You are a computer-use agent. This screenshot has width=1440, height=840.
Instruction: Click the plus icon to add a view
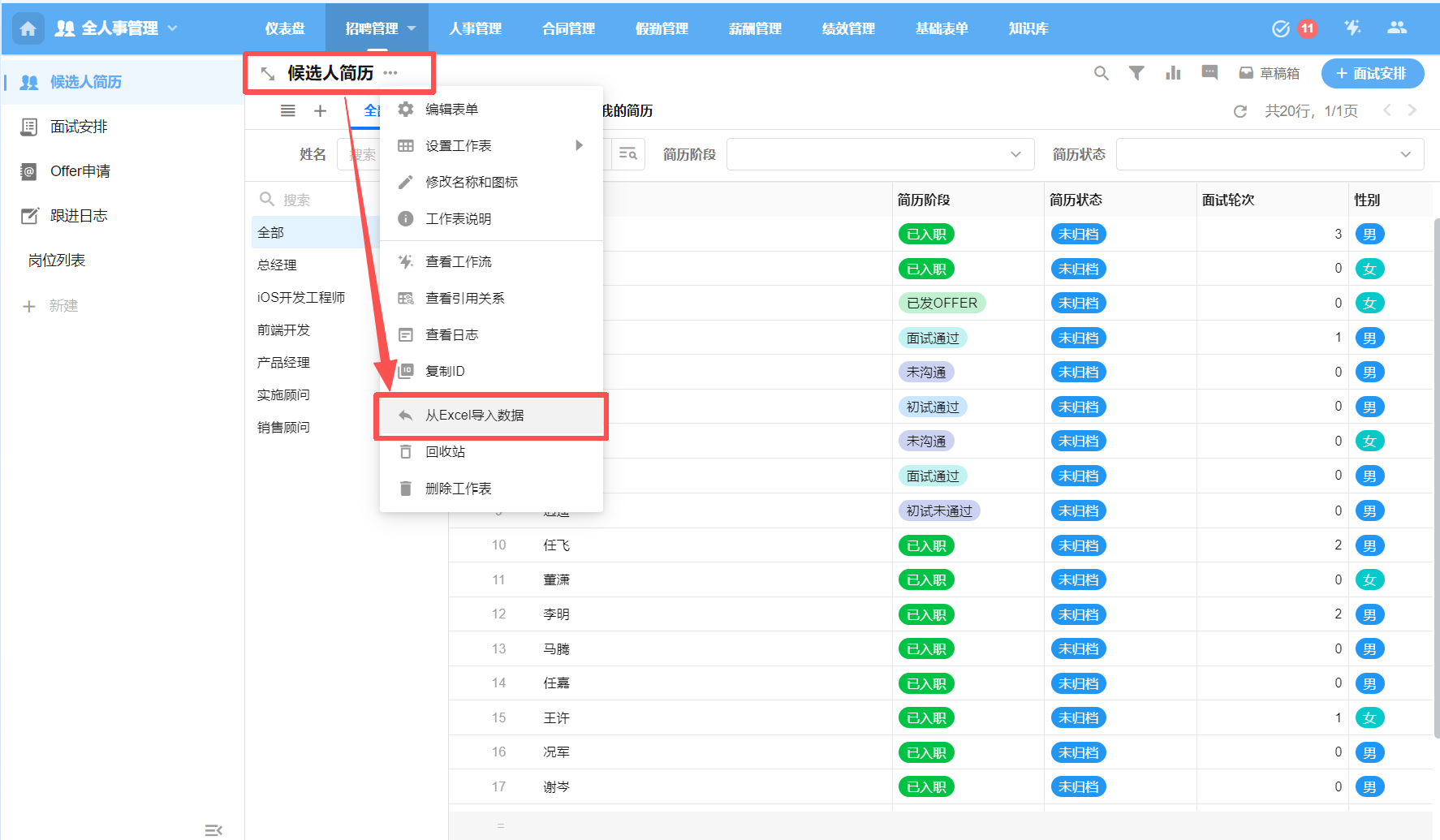click(x=320, y=110)
